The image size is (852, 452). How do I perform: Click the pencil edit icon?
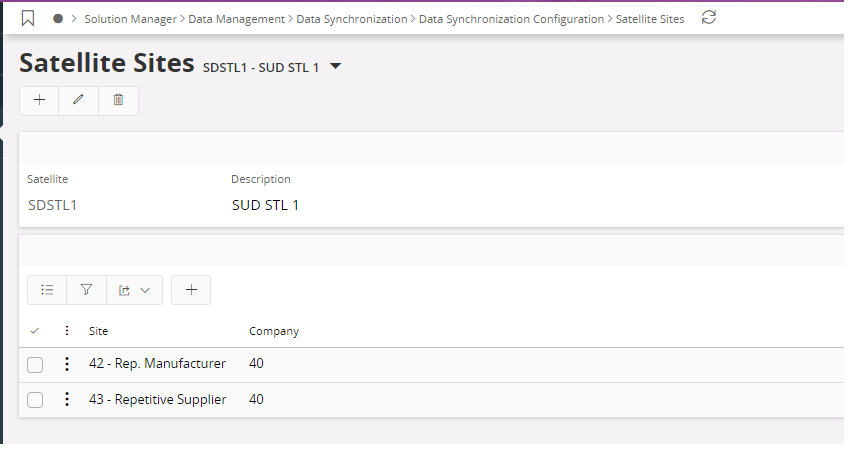tap(79, 100)
